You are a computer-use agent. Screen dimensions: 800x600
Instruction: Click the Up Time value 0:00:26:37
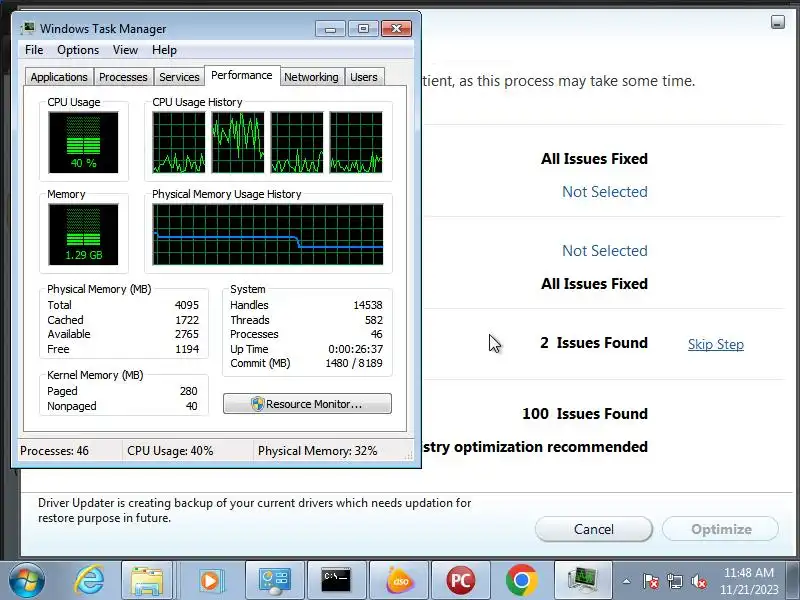click(355, 349)
